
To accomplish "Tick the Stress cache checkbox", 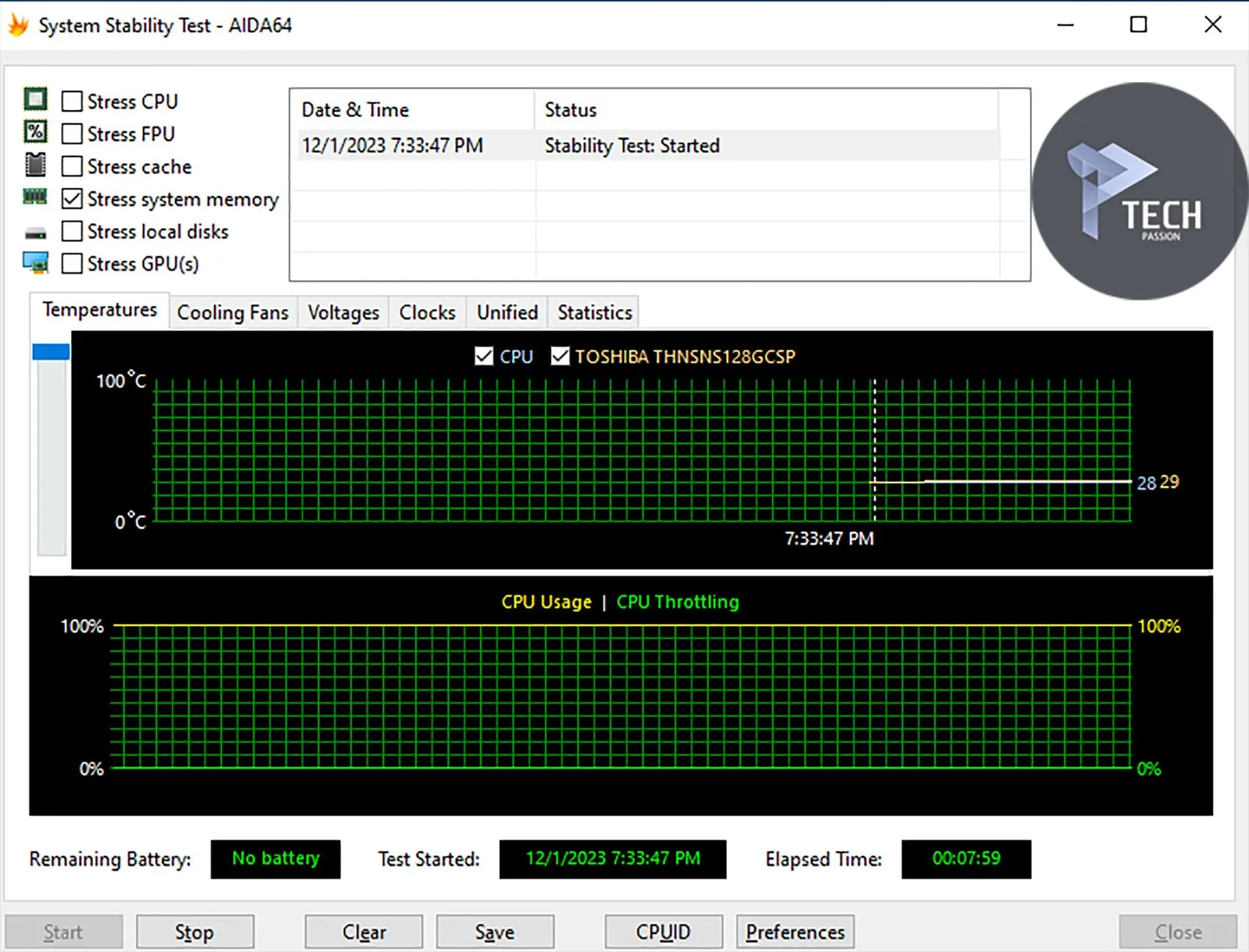I will click(72, 167).
